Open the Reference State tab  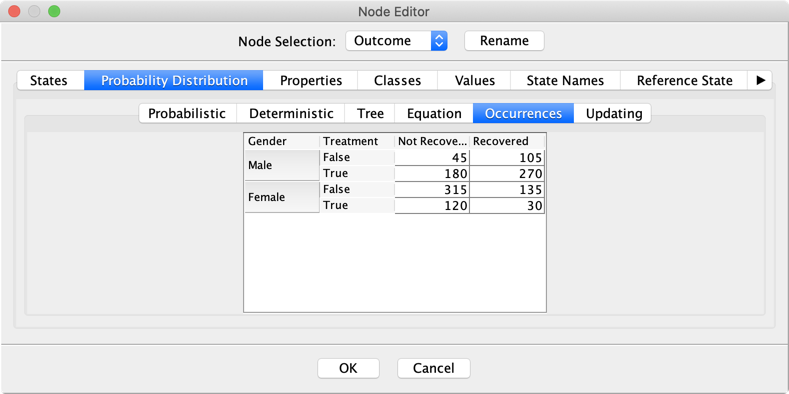point(684,81)
